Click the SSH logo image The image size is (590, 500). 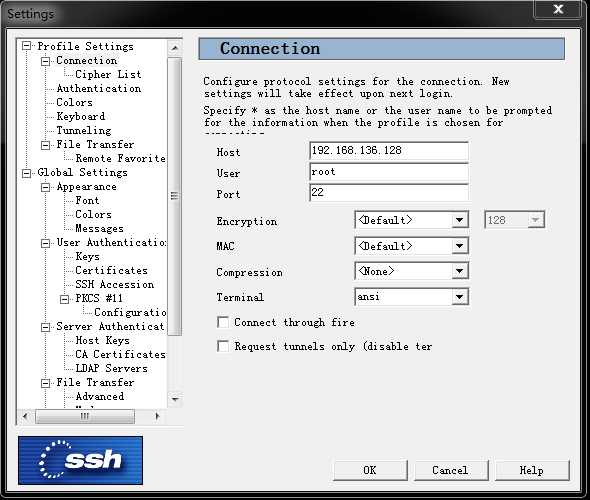pos(80,460)
